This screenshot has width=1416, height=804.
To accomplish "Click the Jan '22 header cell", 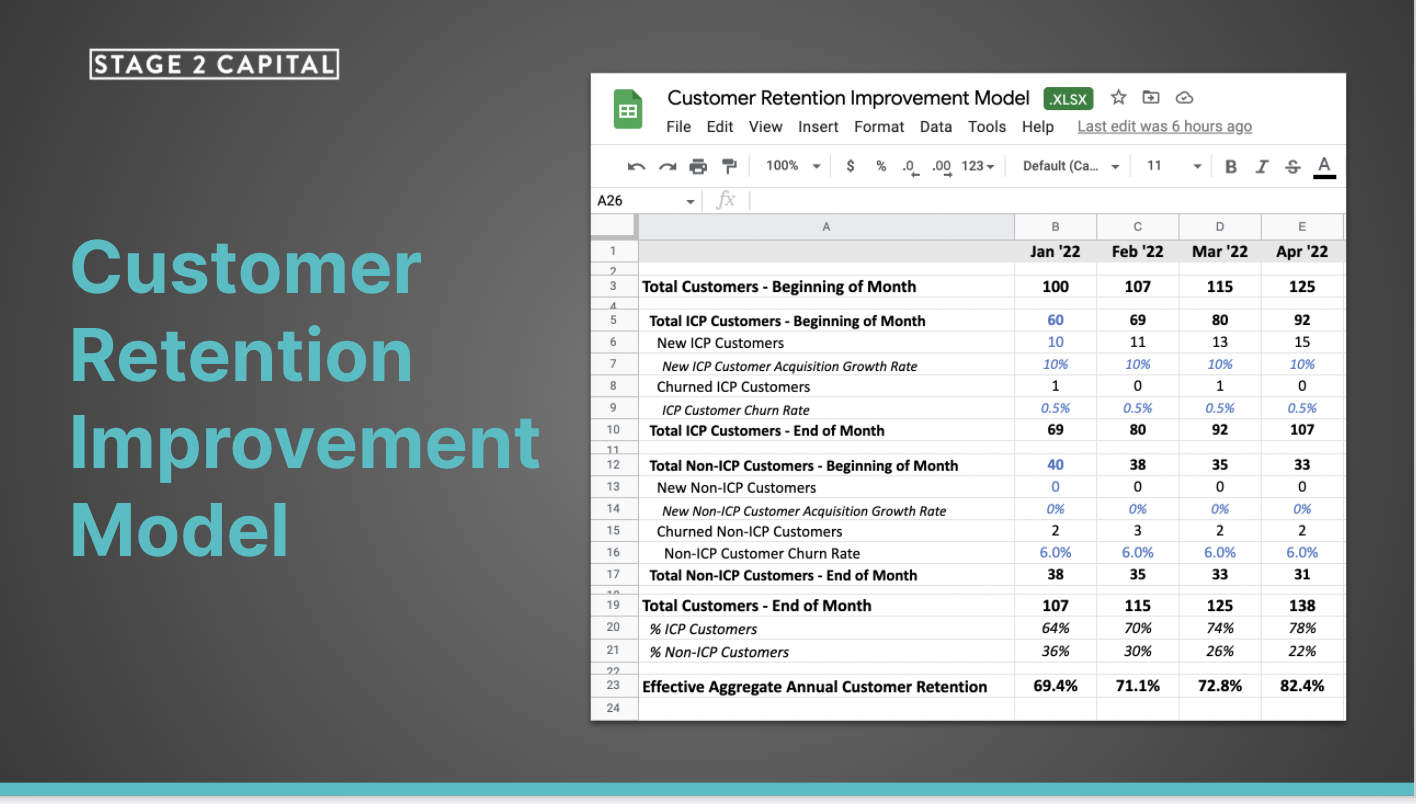I will (1055, 252).
